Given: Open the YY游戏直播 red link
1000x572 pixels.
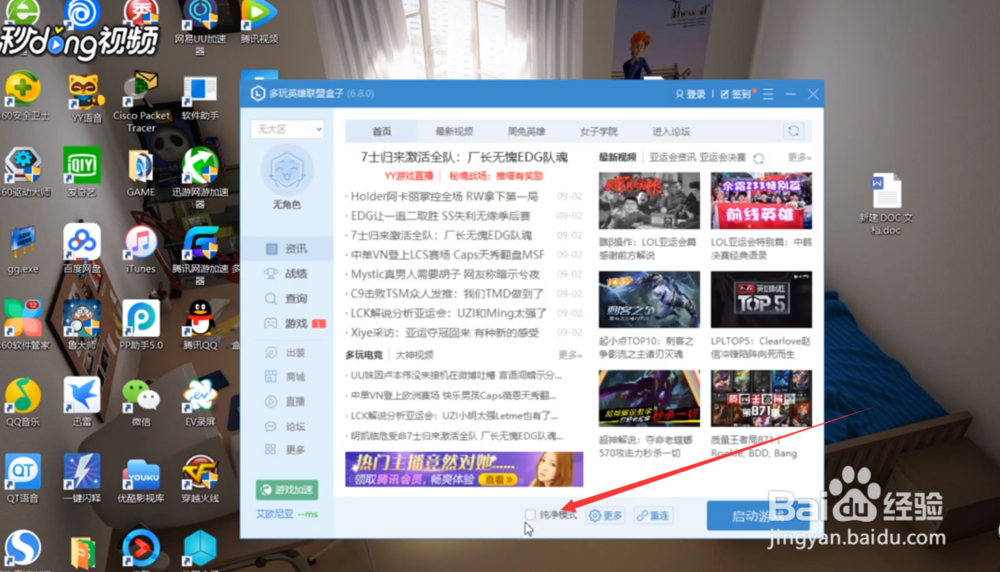Looking at the screenshot, I should click(409, 176).
